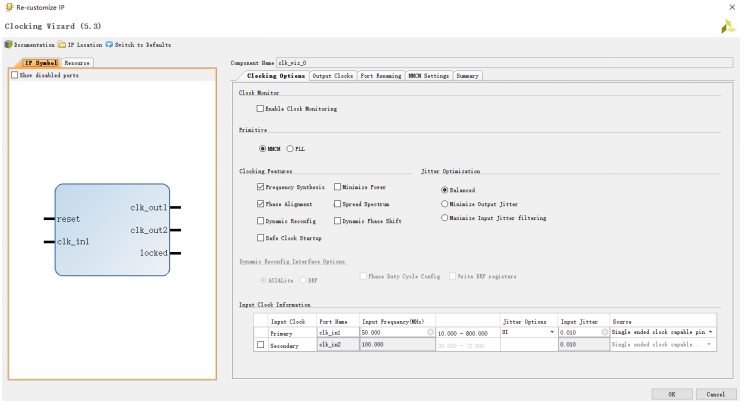Click IP Location link
The height and width of the screenshot is (405, 746).
coord(85,45)
